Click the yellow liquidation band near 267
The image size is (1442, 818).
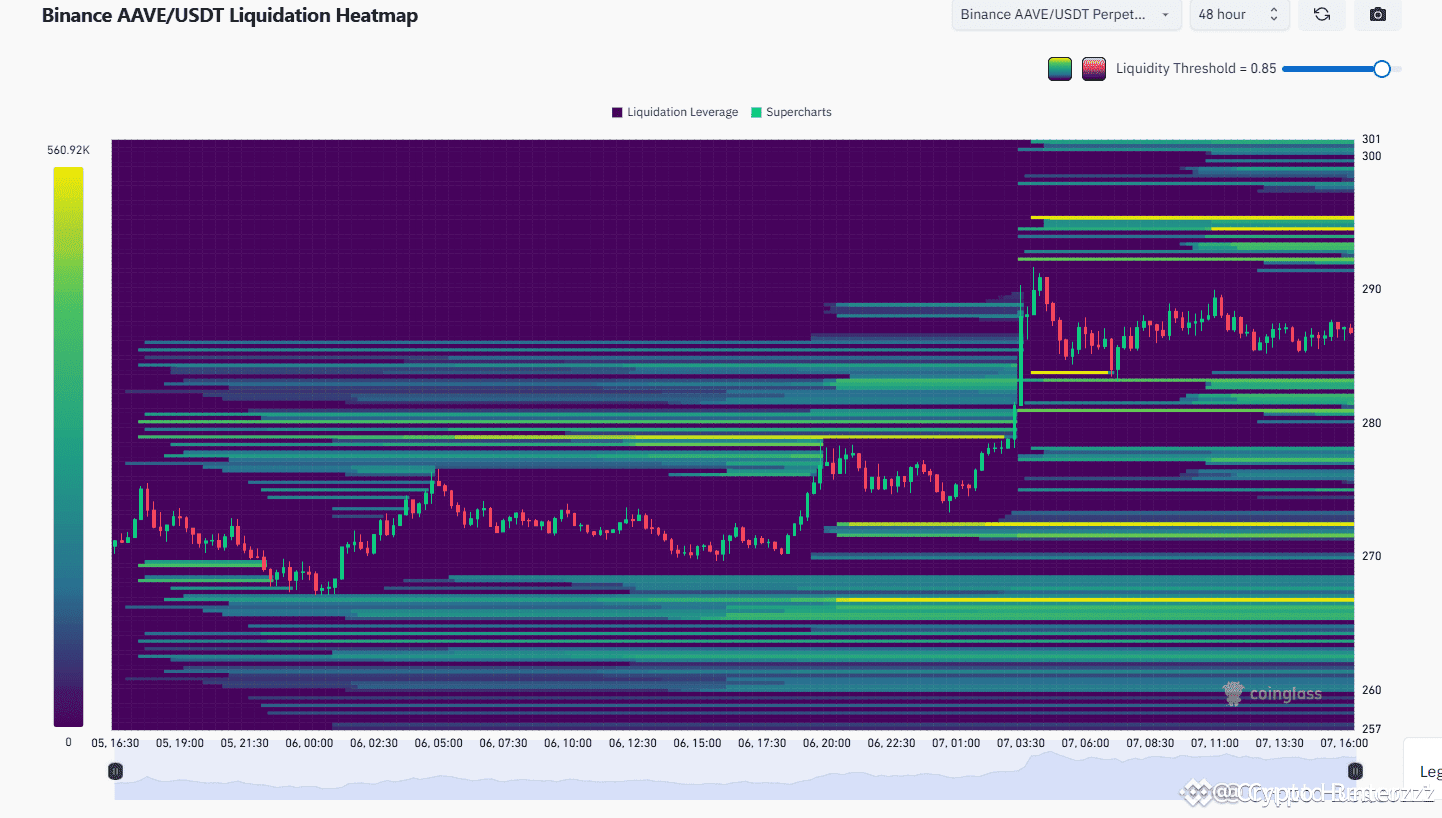(1095, 600)
